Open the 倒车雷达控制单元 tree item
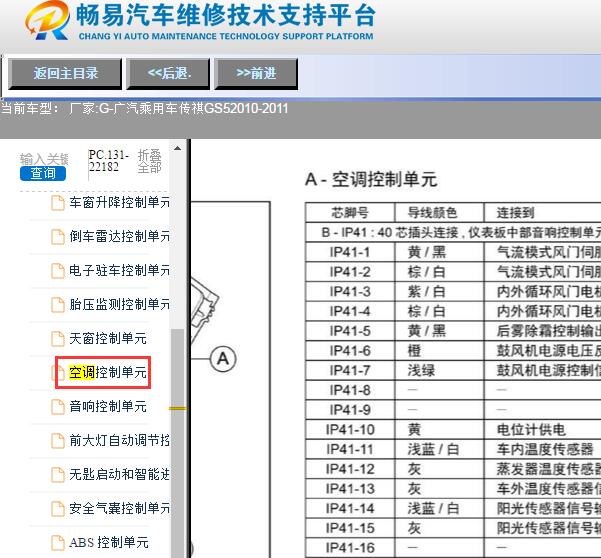Viewport: 601px width, 558px height. pos(119,236)
